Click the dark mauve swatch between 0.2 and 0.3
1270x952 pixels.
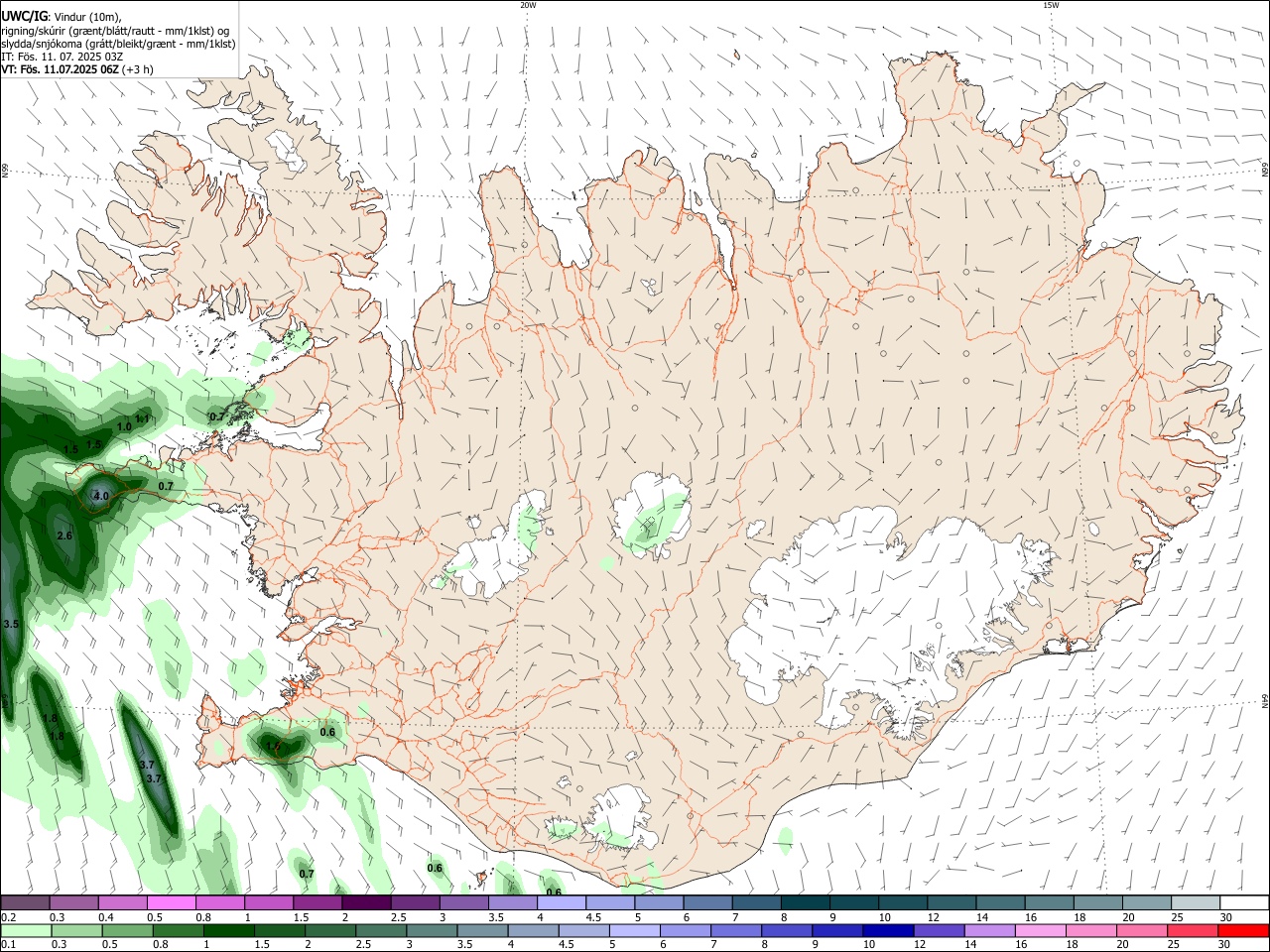point(26,903)
